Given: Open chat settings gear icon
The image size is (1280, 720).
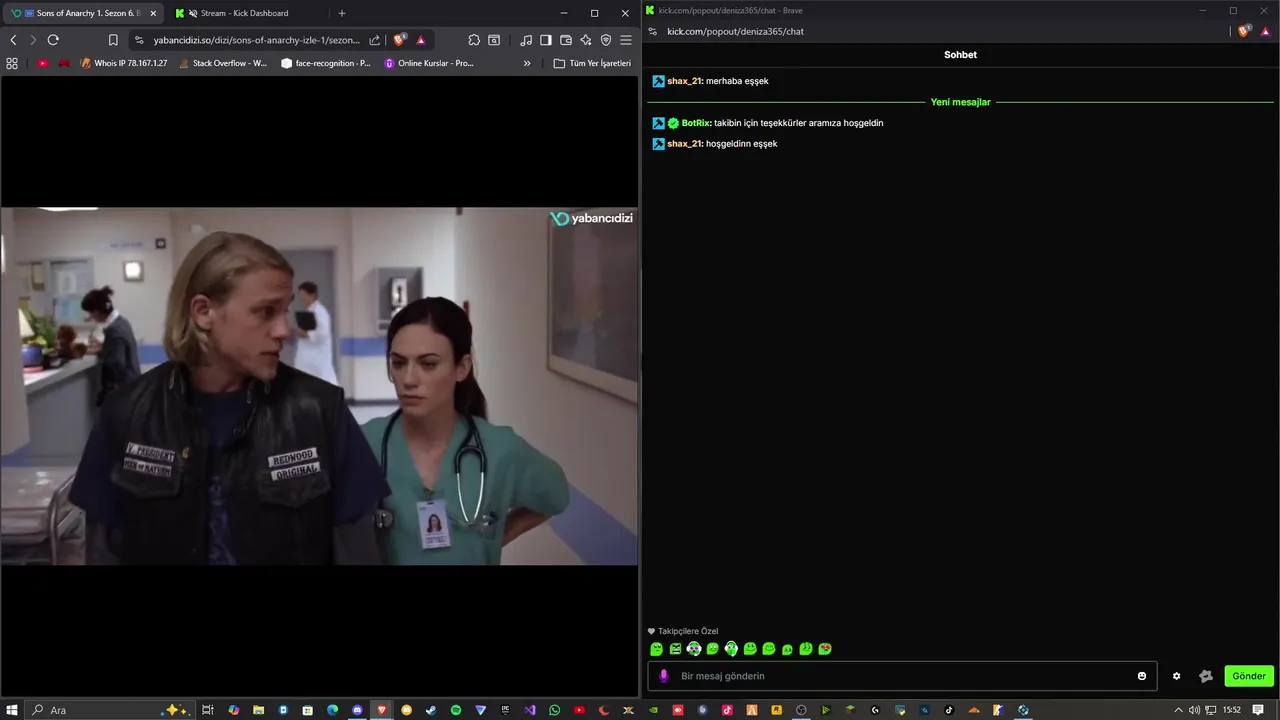Looking at the screenshot, I should (x=1176, y=676).
